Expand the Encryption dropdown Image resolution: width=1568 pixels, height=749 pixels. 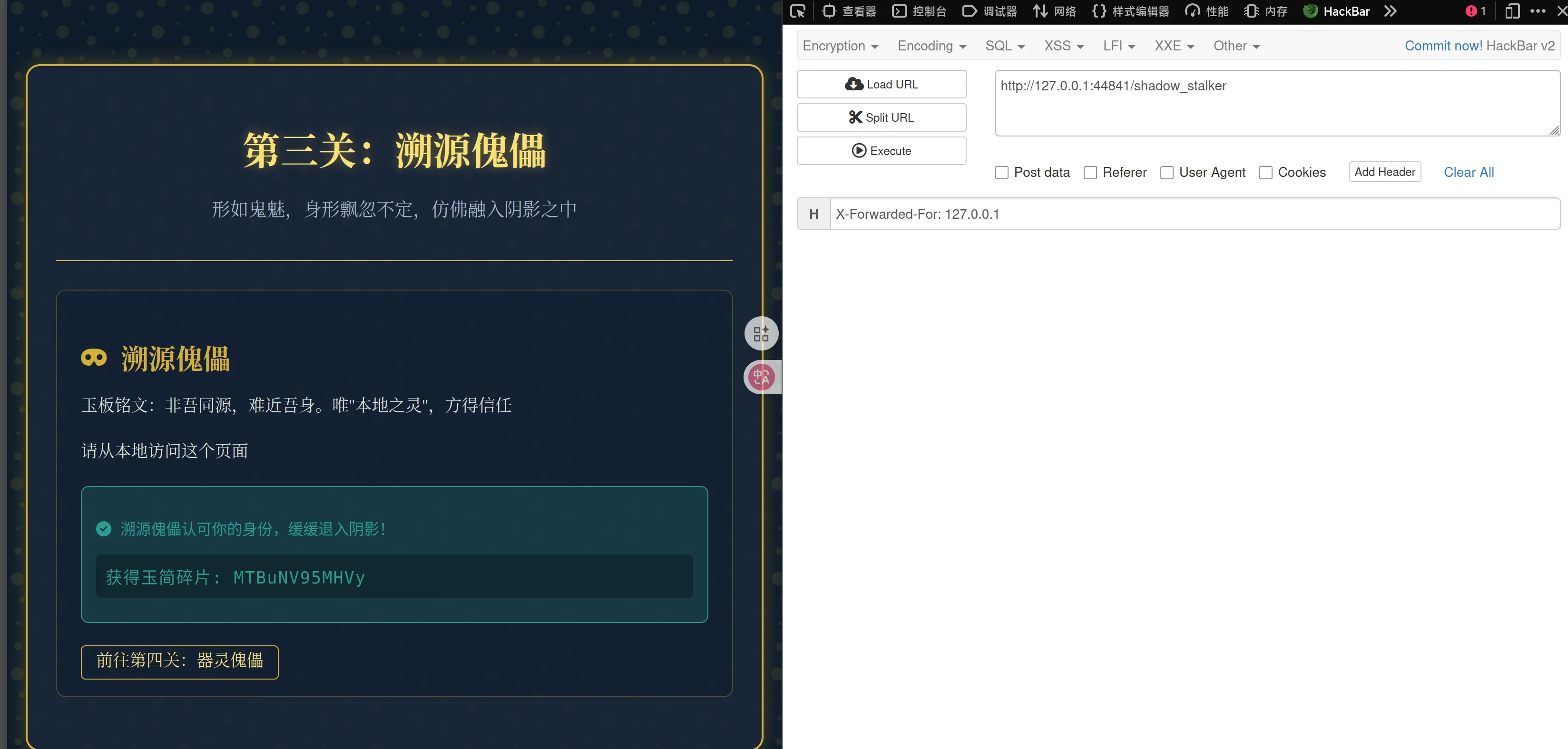[840, 46]
